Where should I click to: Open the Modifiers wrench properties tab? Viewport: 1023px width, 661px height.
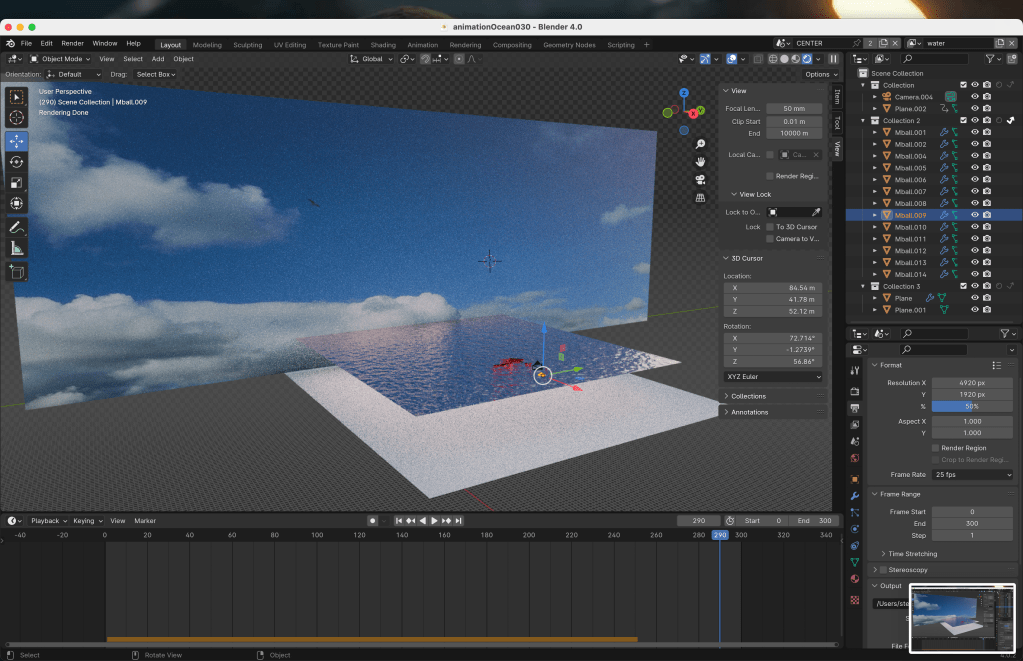(x=855, y=495)
